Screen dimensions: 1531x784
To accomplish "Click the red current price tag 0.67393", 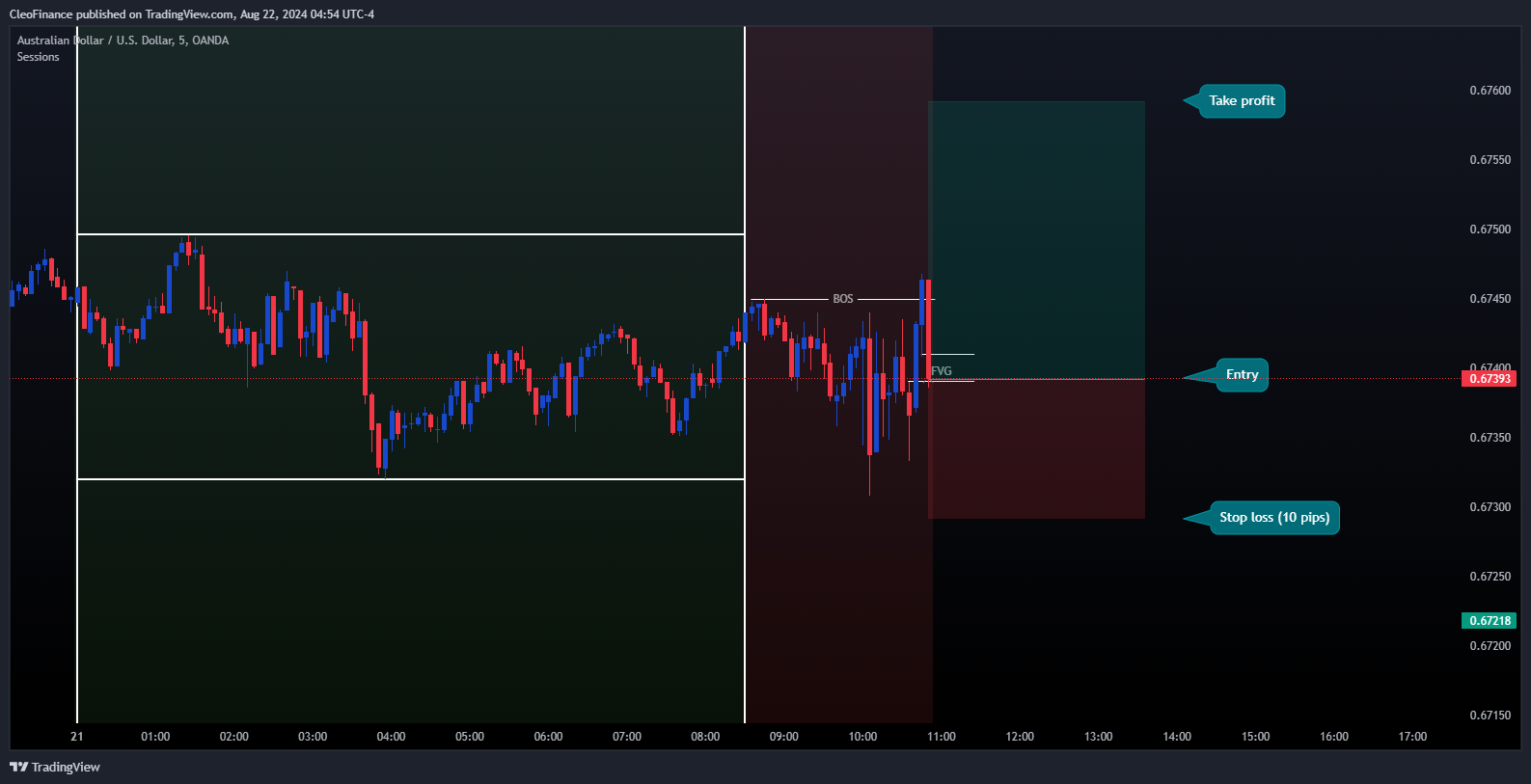I will (1490, 379).
